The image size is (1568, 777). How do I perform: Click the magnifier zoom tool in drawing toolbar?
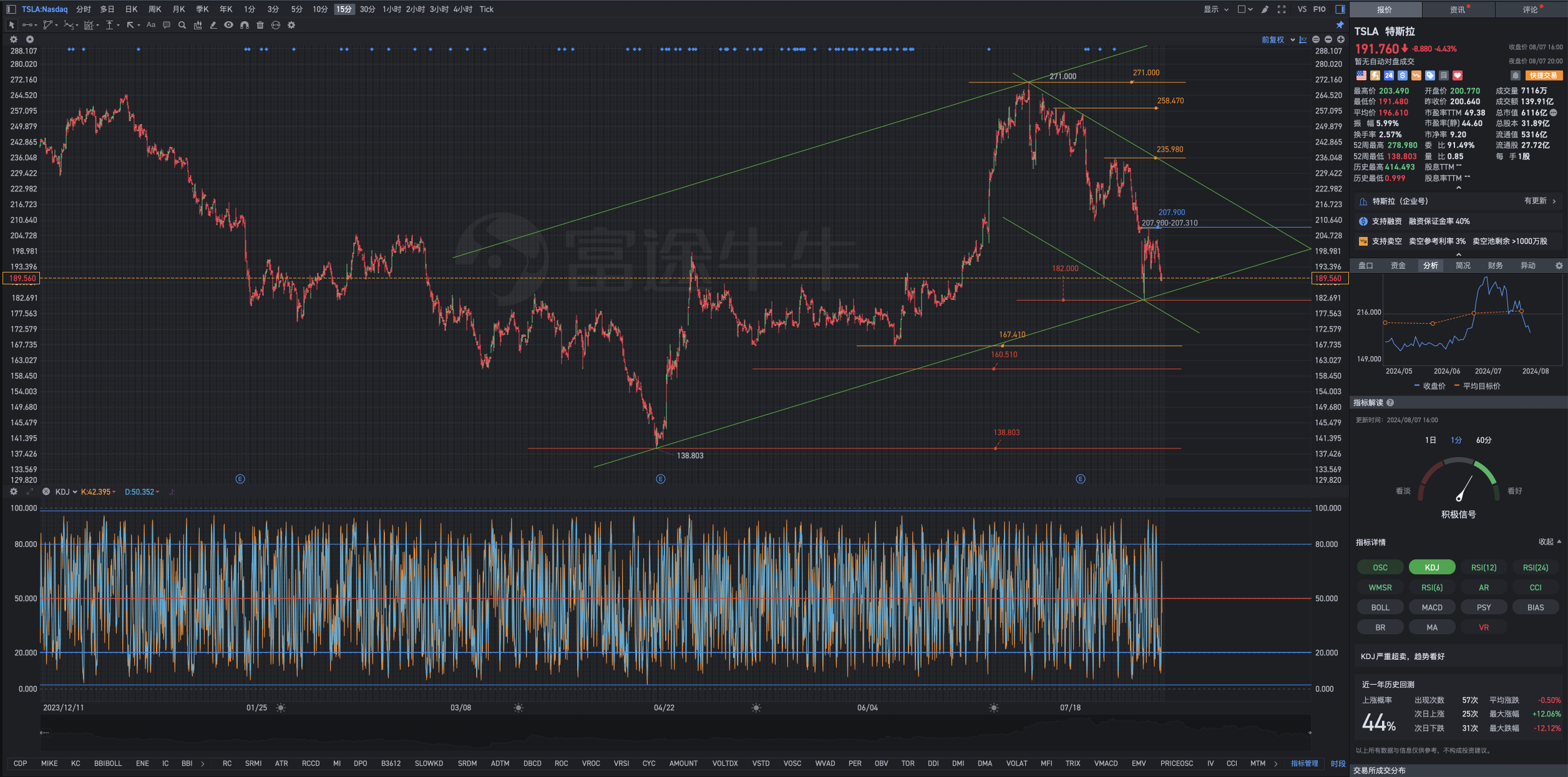(182, 25)
